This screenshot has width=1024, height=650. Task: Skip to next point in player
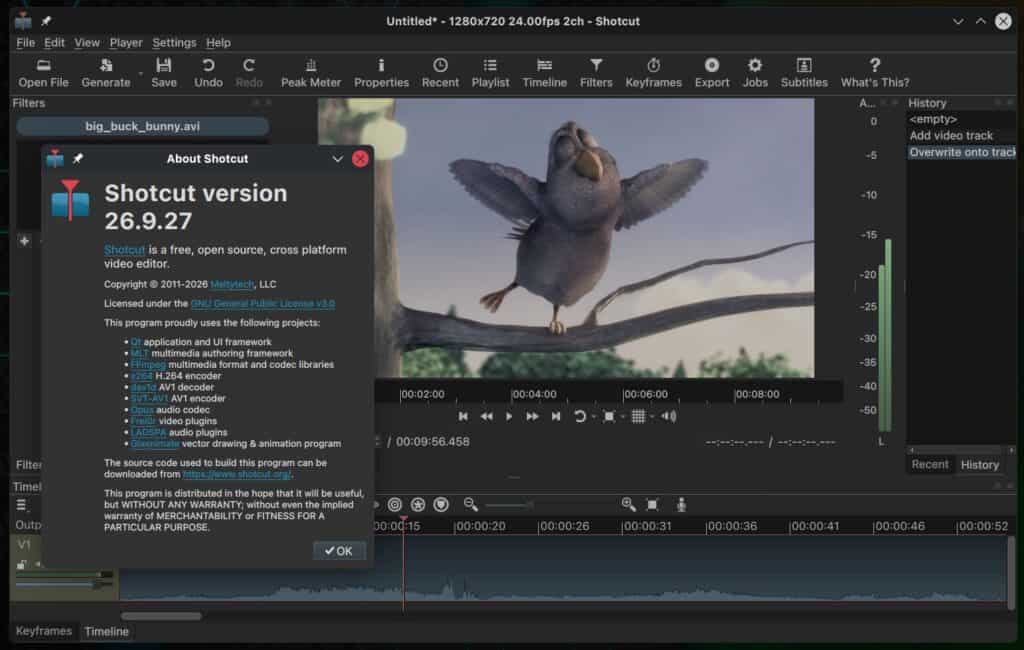[556, 416]
